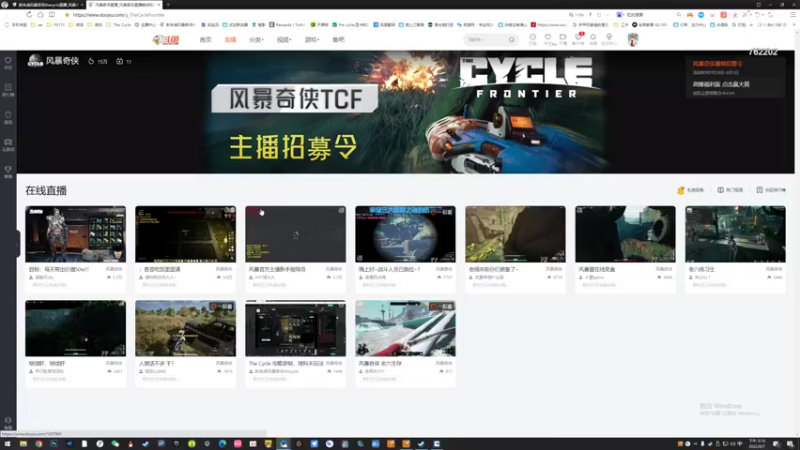The image size is (800, 450).
Task: Open the 风暴奇侠 老六生存 stream thumbnail
Action: pos(406,328)
